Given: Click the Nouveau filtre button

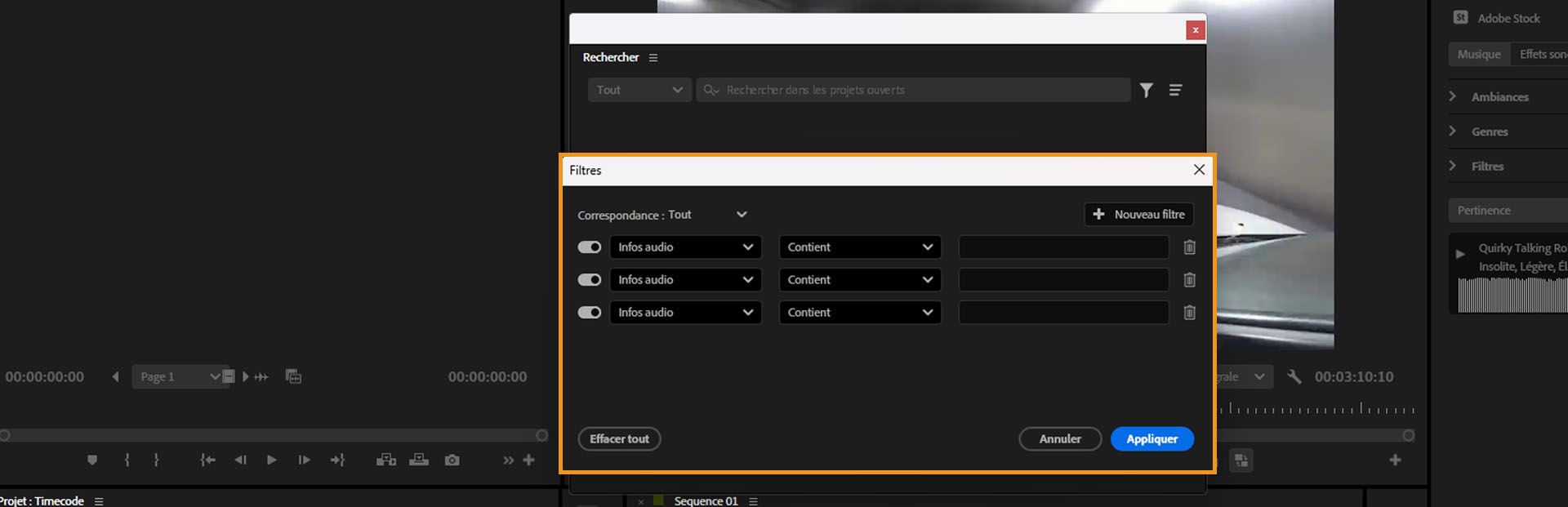Looking at the screenshot, I should click(x=1138, y=214).
